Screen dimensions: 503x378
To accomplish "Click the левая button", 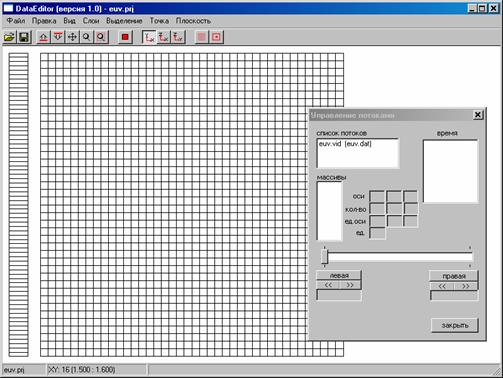I will tap(339, 276).
